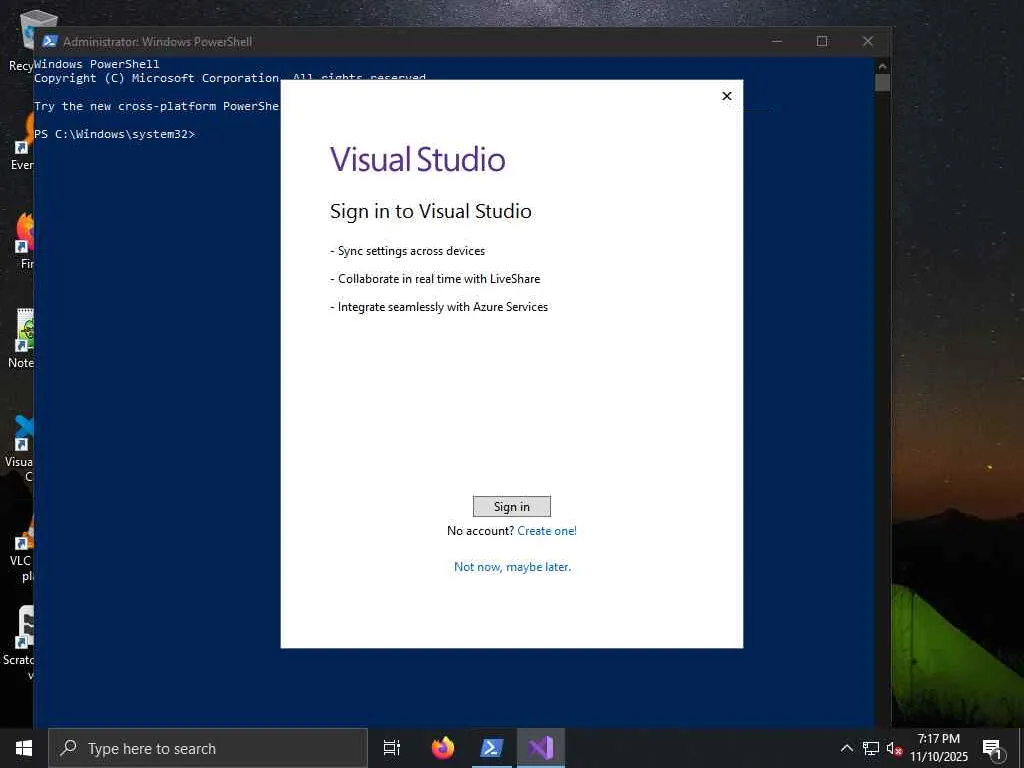Image resolution: width=1024 pixels, height=768 pixels.
Task: Show hidden system tray icons
Action: click(846, 748)
